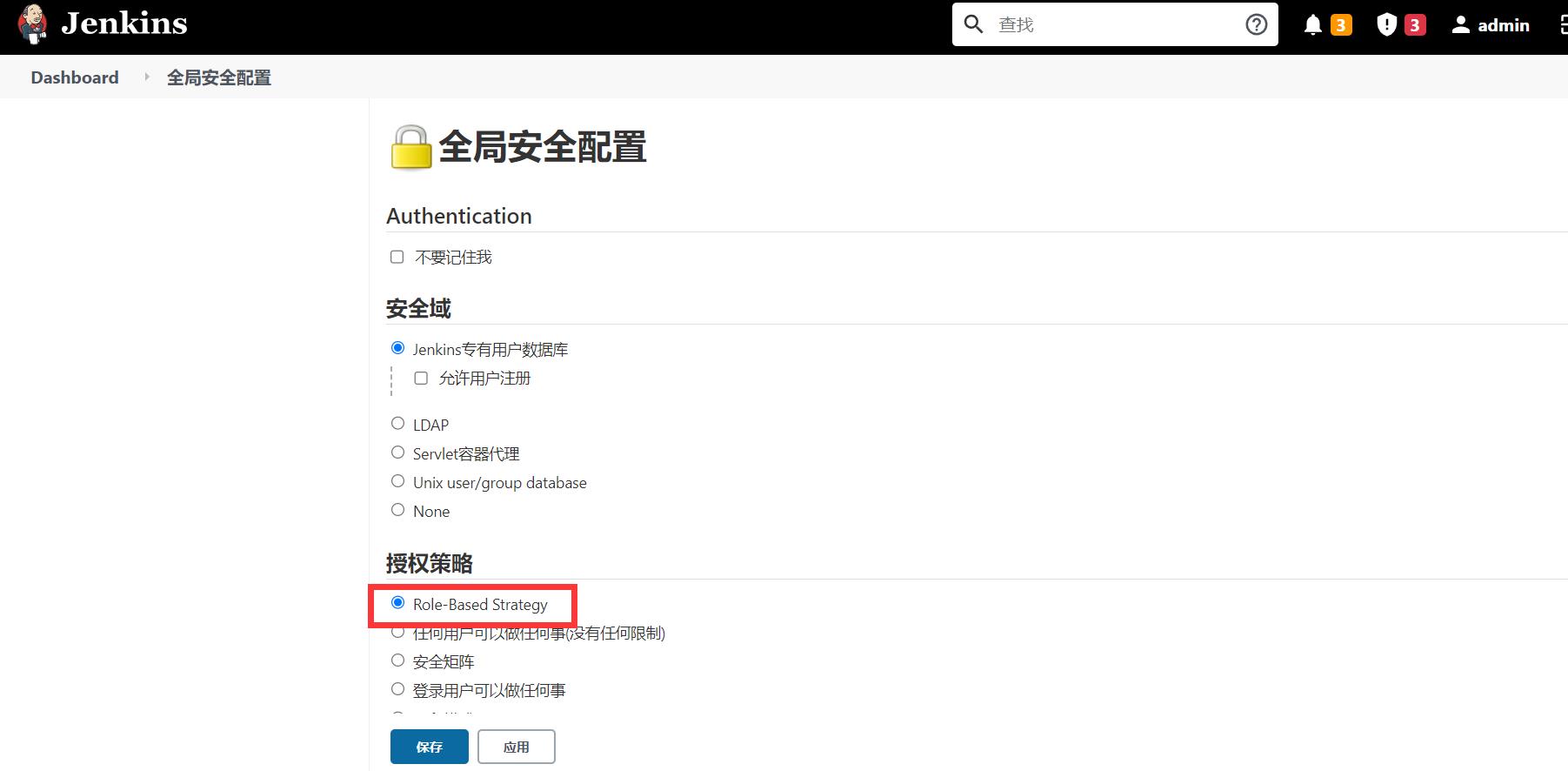Open the Jenkins home title link
Image resolution: width=1568 pixels, height=771 pixels.
pos(124,23)
